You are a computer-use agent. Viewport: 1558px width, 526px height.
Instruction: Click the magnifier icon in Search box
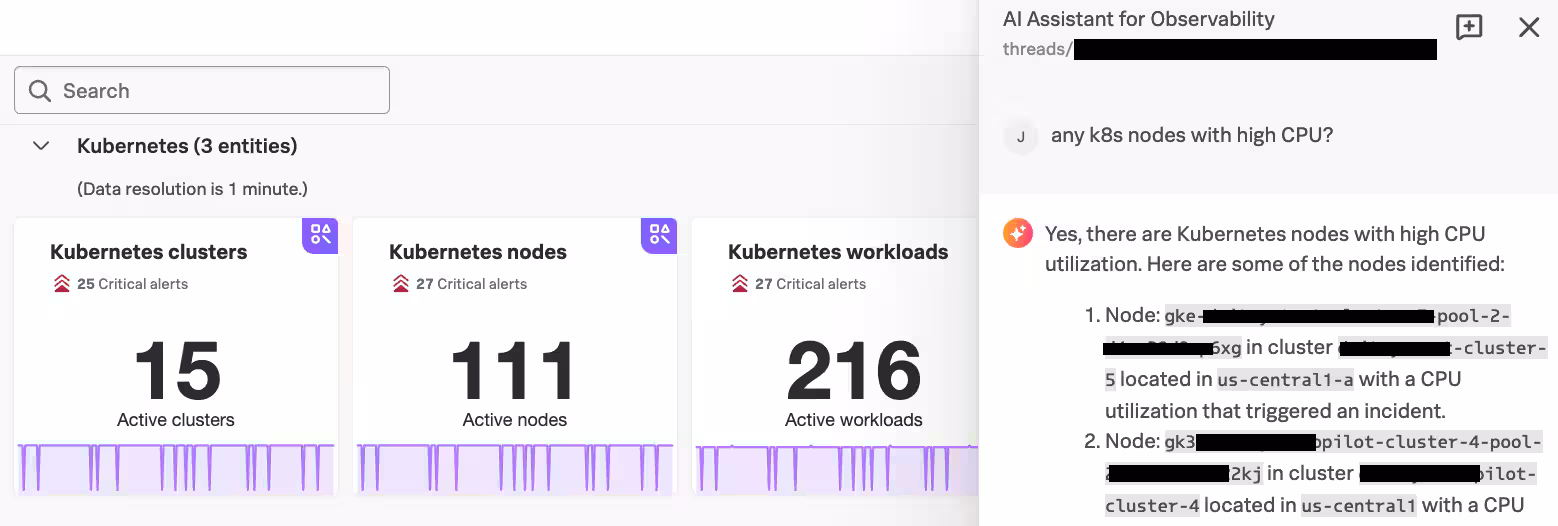coord(40,91)
